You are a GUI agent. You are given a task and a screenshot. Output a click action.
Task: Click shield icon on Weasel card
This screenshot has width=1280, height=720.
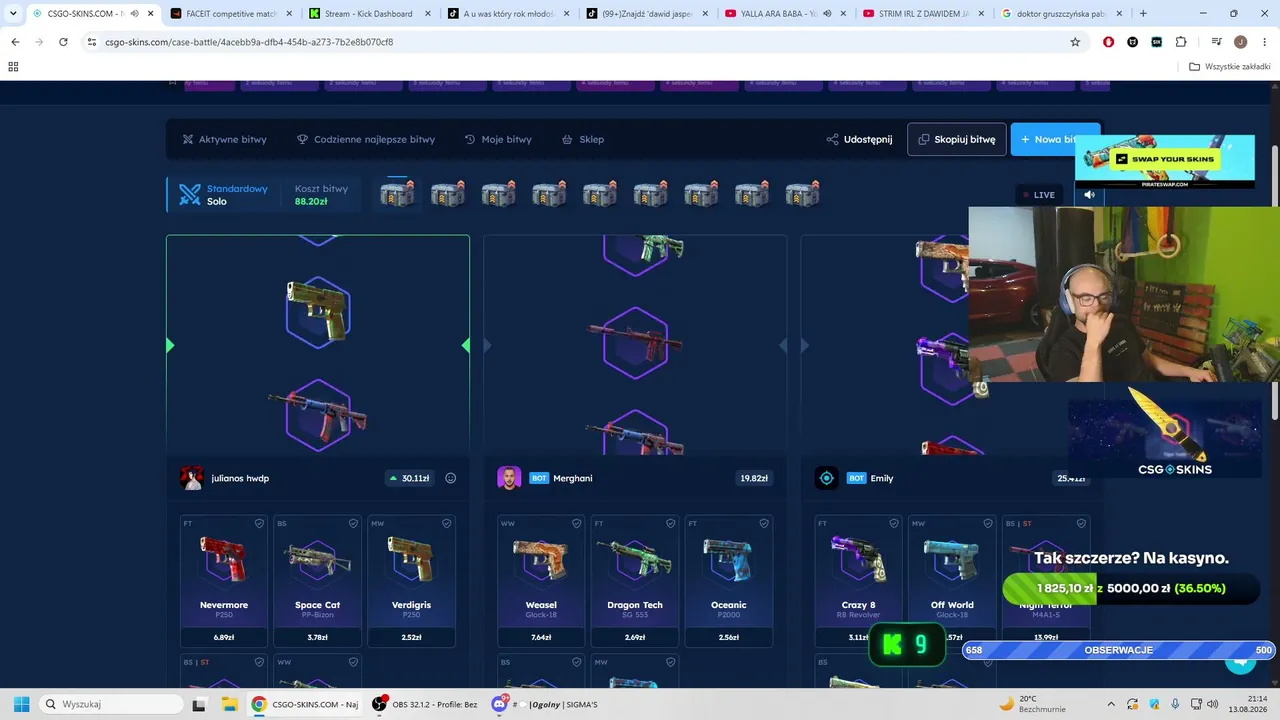coord(576,523)
